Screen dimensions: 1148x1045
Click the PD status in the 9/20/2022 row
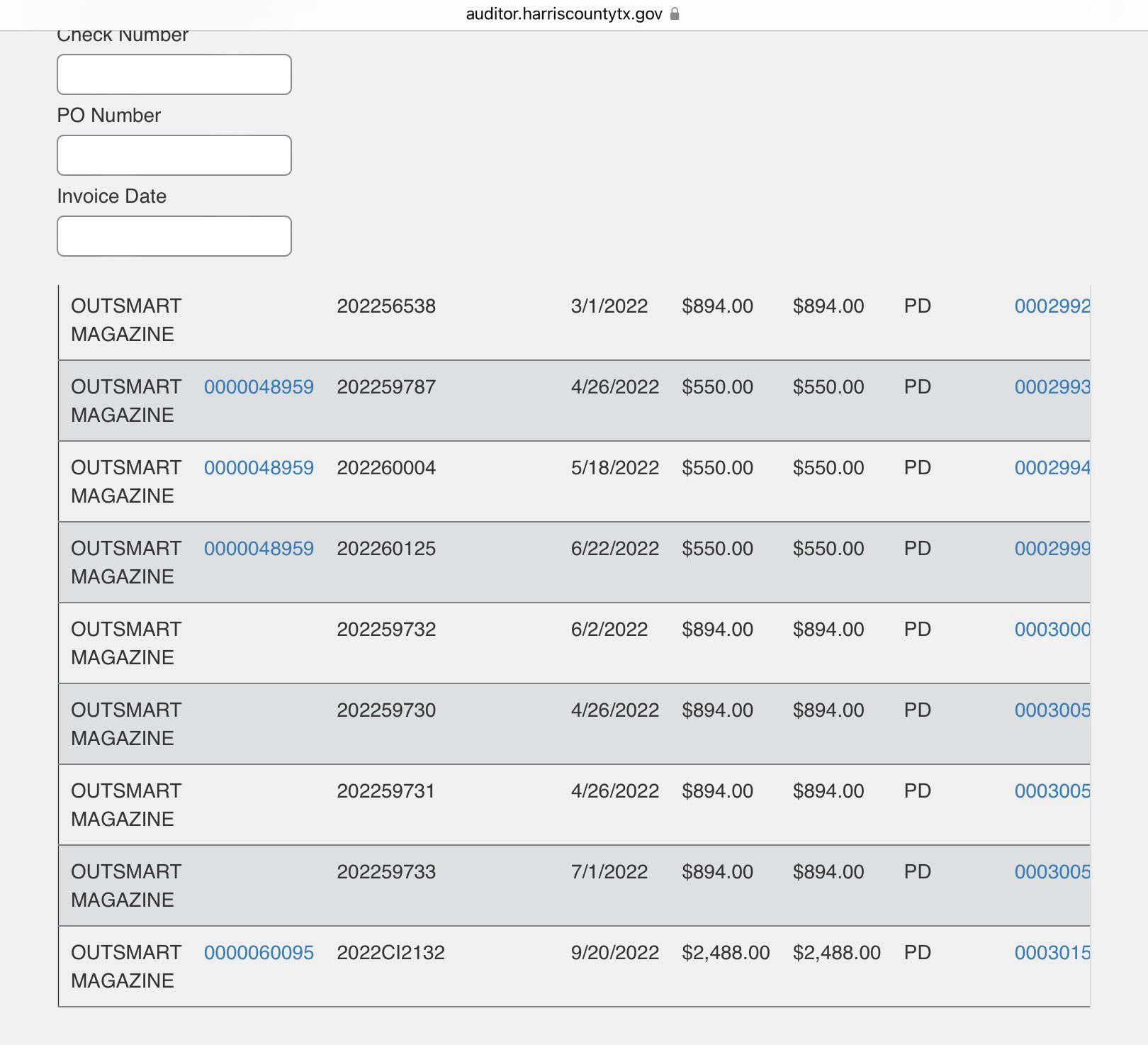[x=918, y=953]
